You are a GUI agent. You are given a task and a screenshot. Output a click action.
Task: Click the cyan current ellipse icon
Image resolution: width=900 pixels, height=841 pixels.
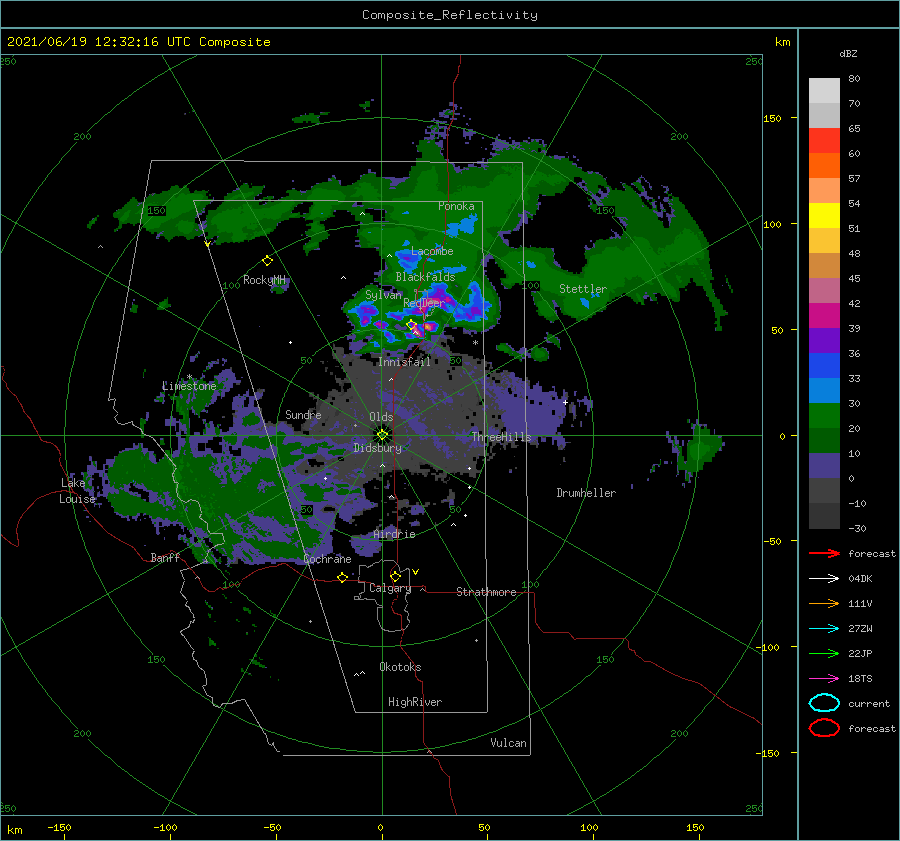824,703
